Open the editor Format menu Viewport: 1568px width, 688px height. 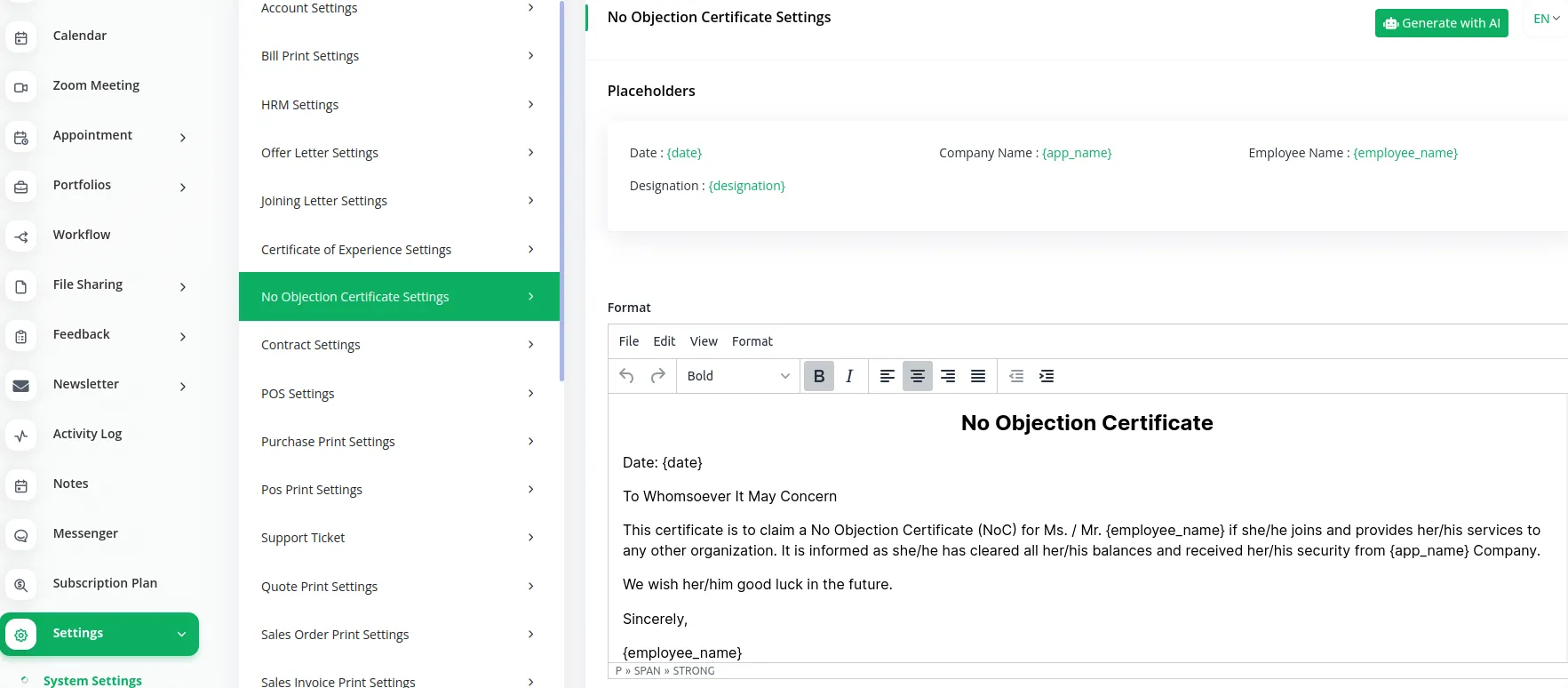(752, 341)
